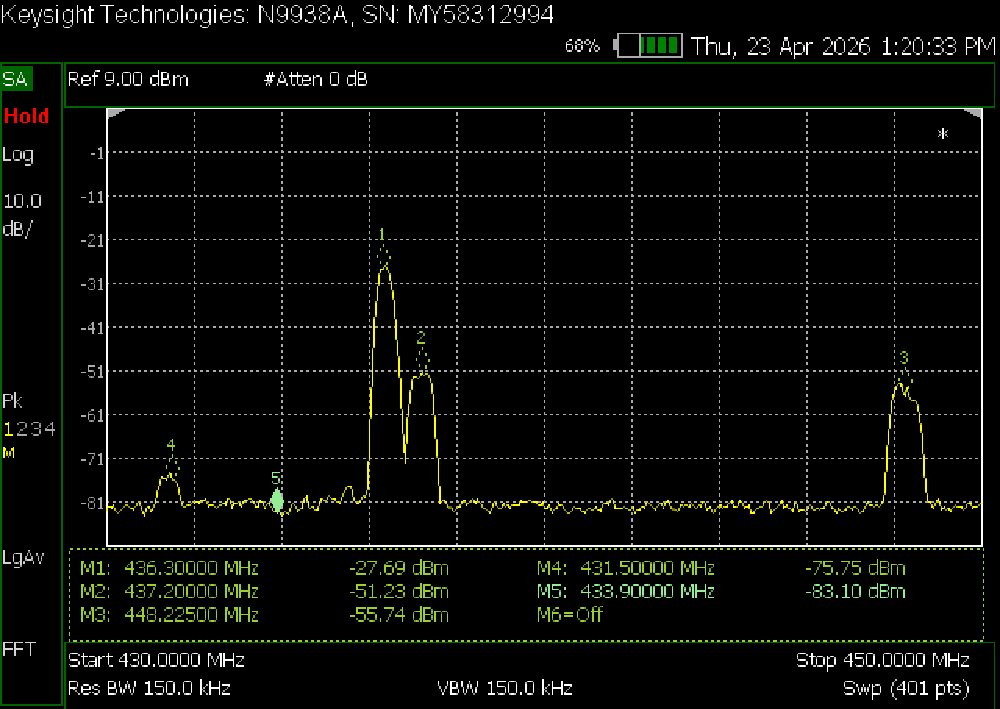Click the 68% battery percentage text
The width and height of the screenshot is (1000, 709).
point(582,46)
